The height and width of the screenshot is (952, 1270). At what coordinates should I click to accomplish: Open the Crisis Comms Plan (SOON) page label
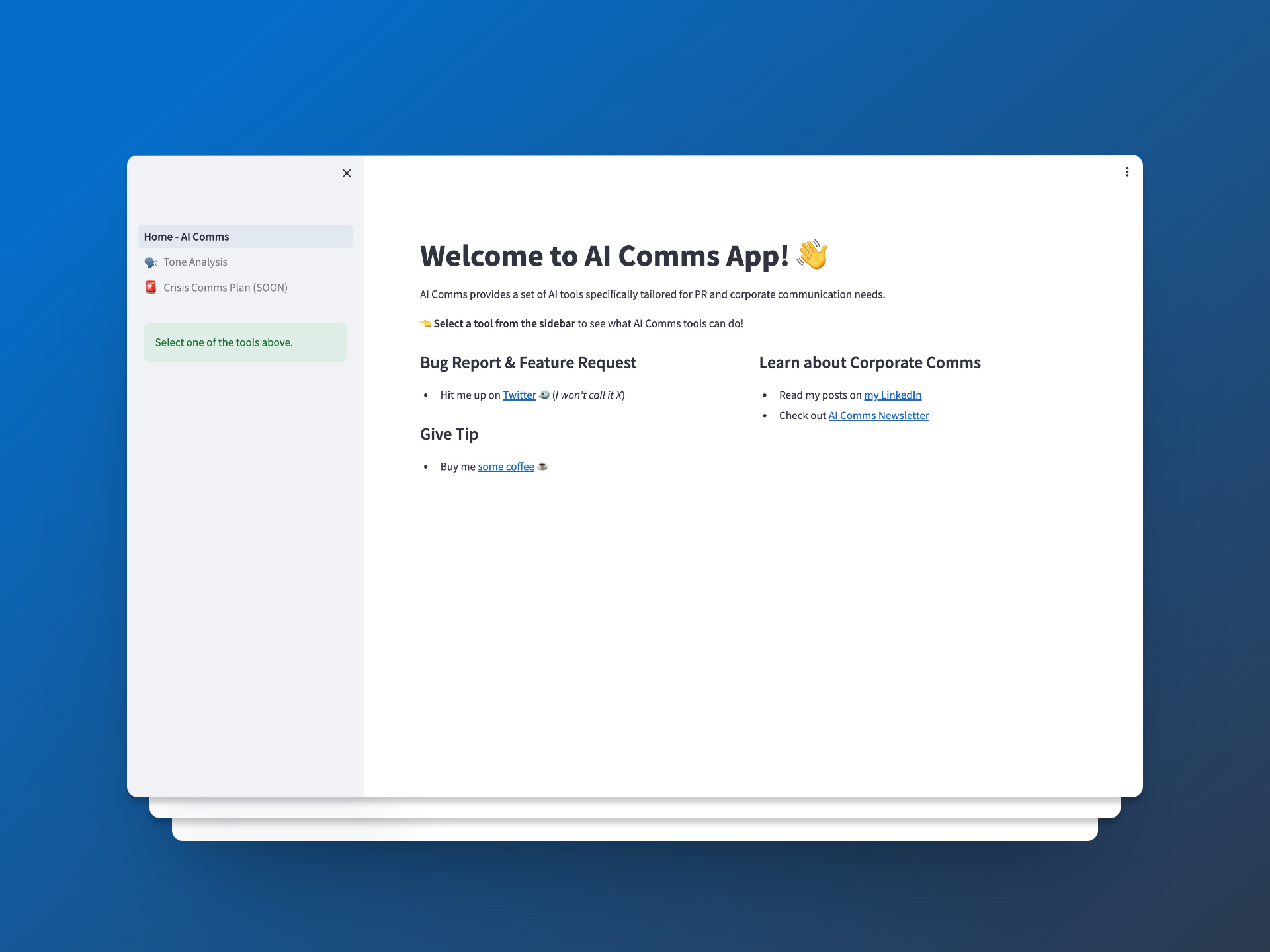point(226,288)
